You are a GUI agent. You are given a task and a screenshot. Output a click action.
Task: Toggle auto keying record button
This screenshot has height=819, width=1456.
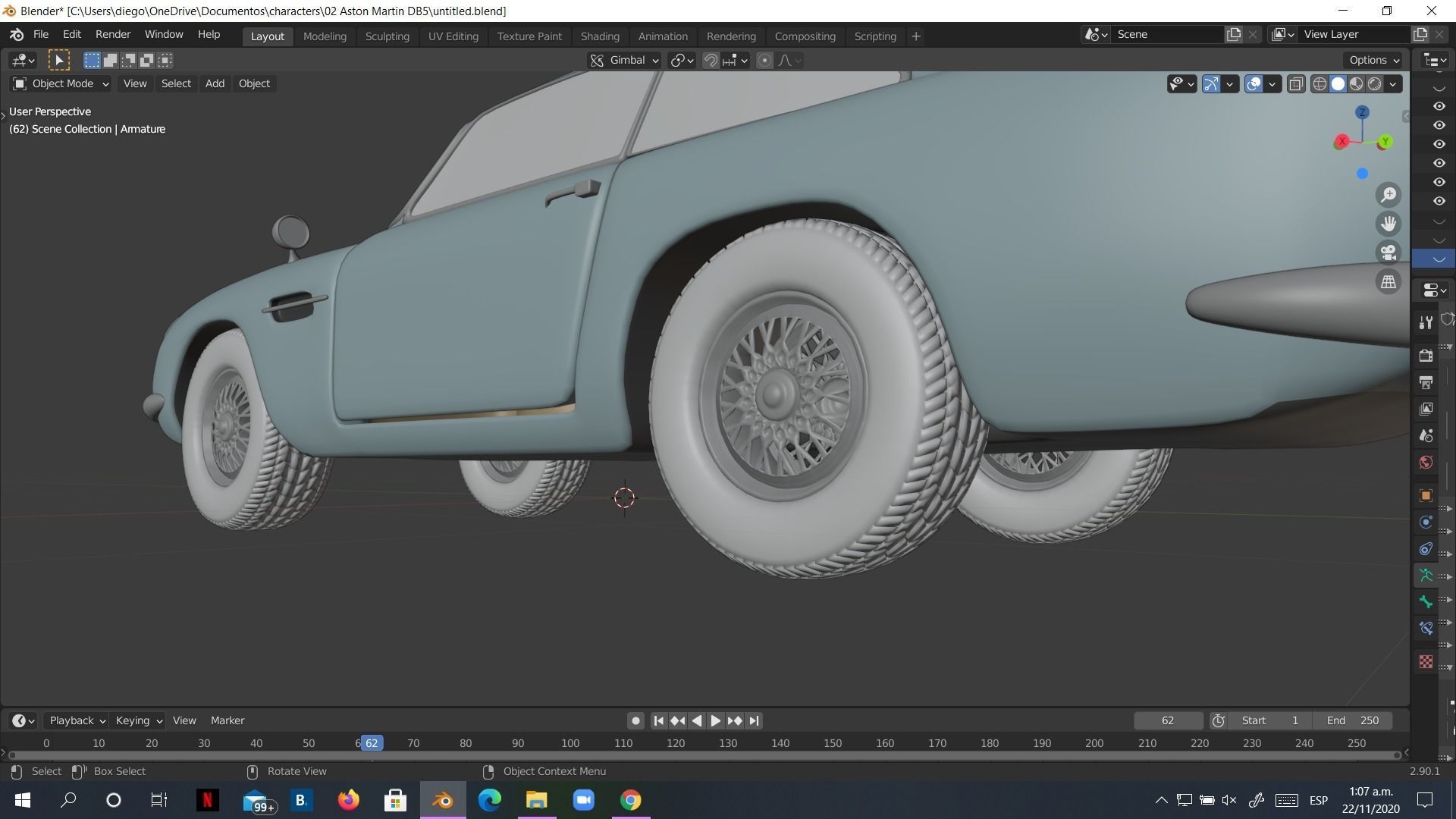click(x=635, y=720)
